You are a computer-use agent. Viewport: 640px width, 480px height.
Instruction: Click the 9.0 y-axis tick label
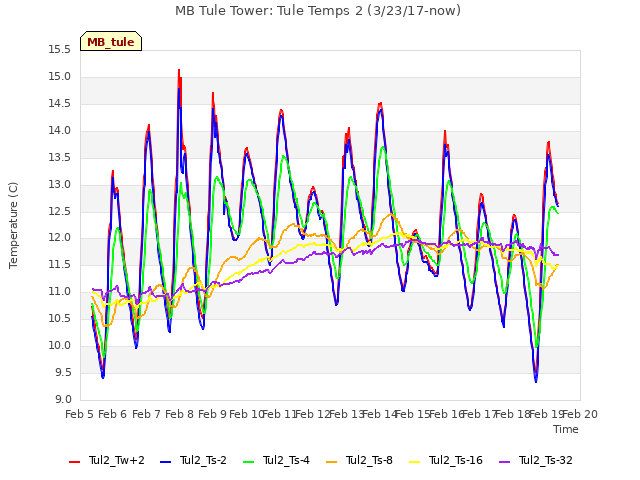62,399
